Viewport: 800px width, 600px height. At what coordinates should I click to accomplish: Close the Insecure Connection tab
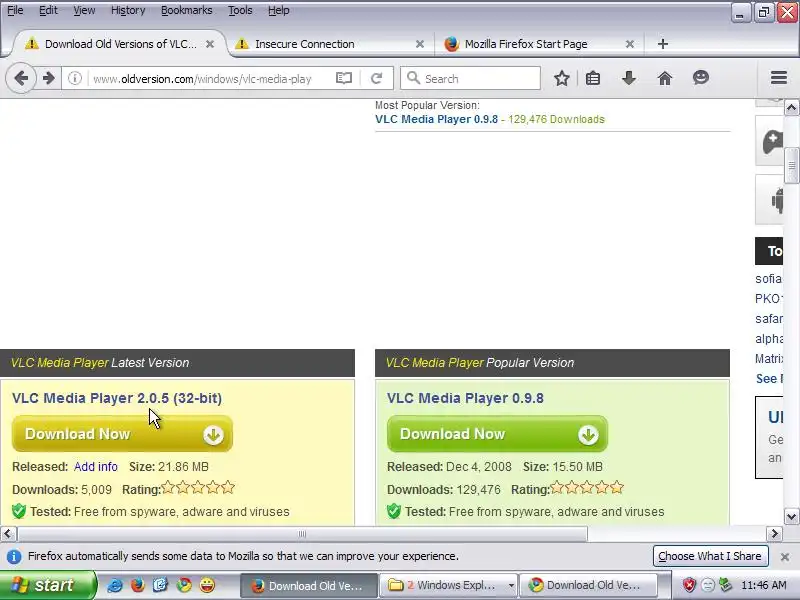click(420, 44)
